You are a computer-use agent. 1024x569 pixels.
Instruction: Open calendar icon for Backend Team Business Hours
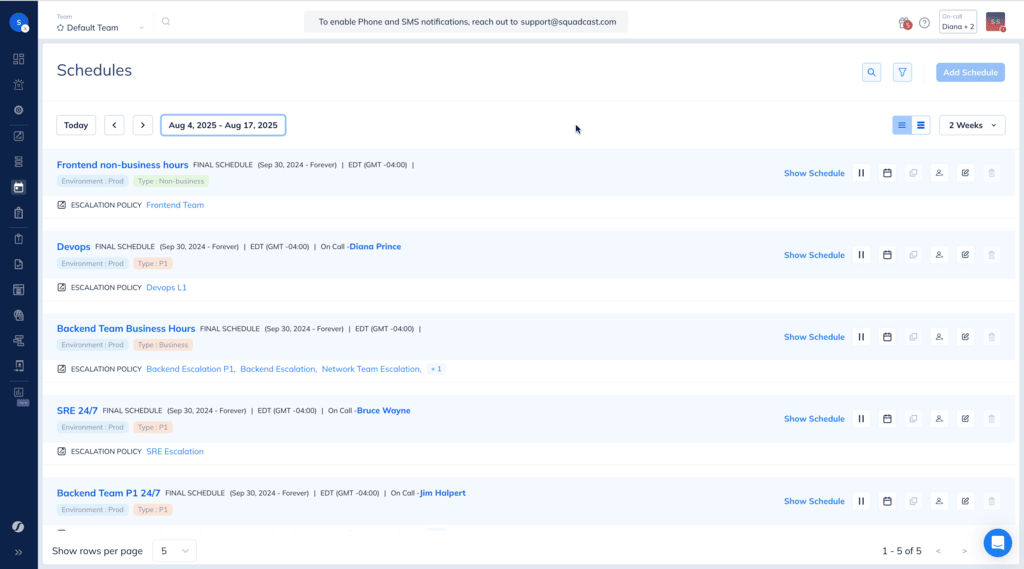(x=887, y=337)
